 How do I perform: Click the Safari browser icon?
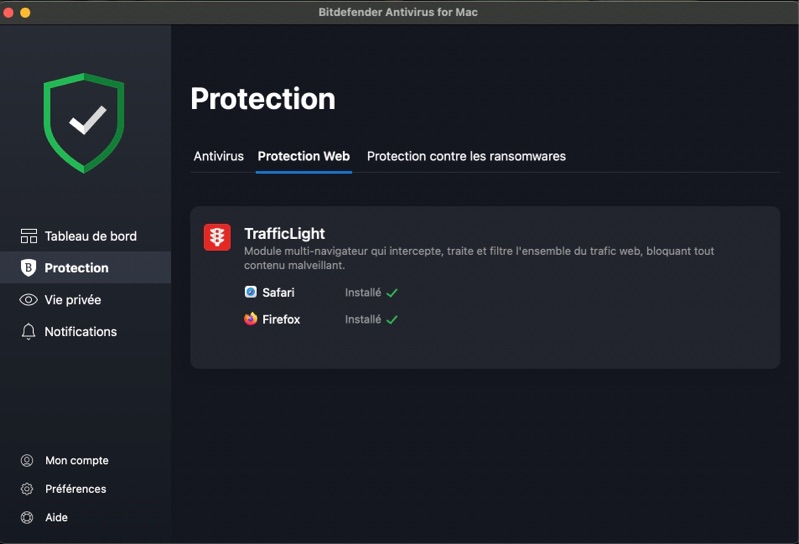pyautogui.click(x=251, y=292)
